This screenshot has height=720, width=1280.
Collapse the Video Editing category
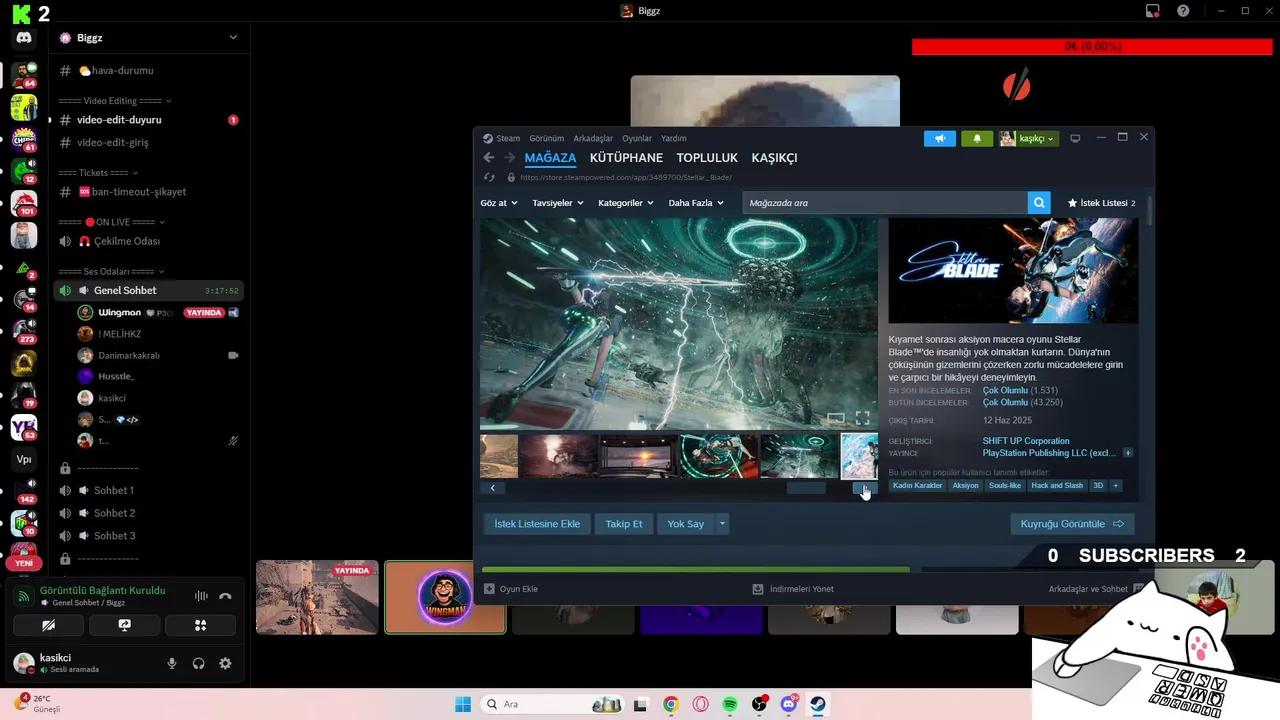coord(114,101)
